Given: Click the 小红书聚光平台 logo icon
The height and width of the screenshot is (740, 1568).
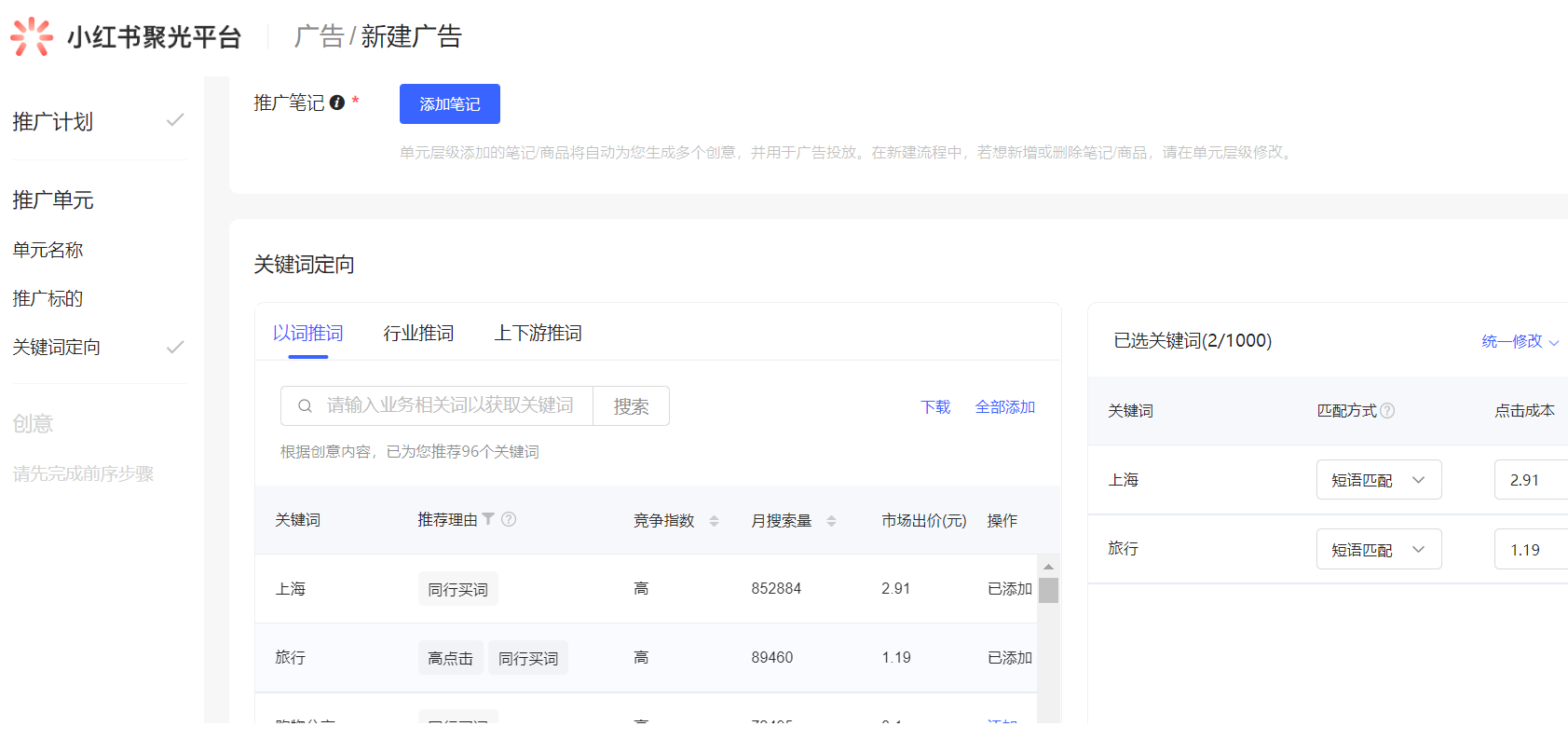Looking at the screenshot, I should 32,36.
